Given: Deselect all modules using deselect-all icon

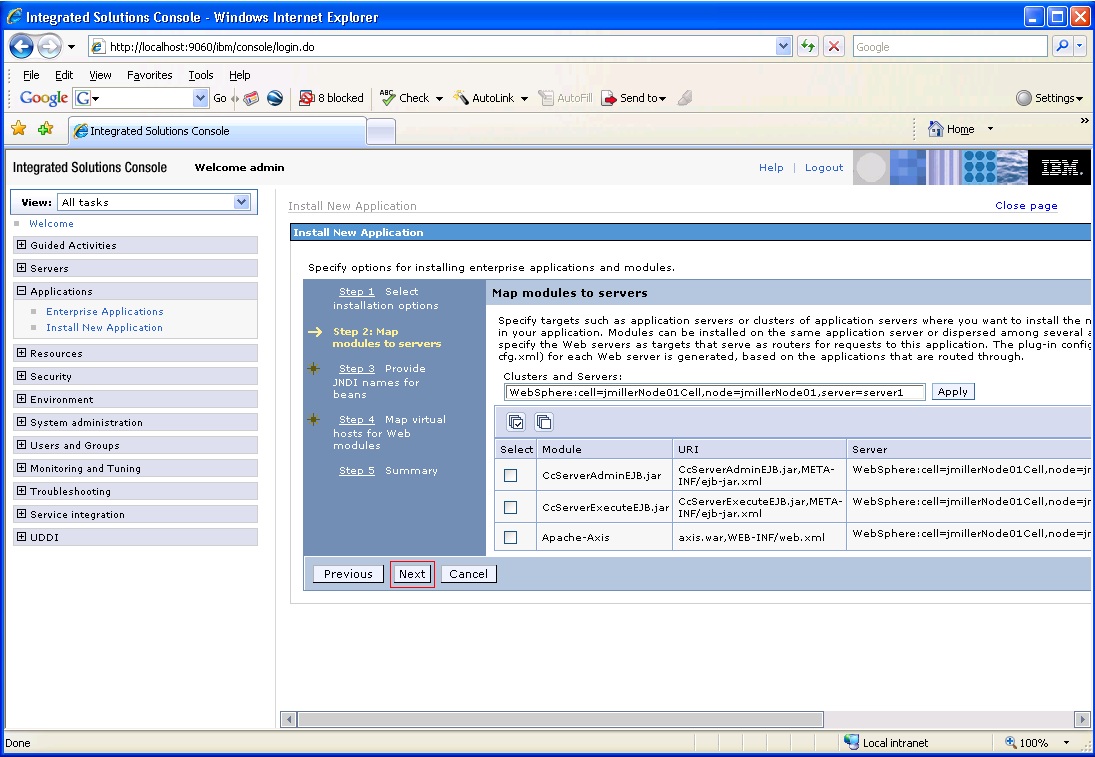Looking at the screenshot, I should point(543,421).
